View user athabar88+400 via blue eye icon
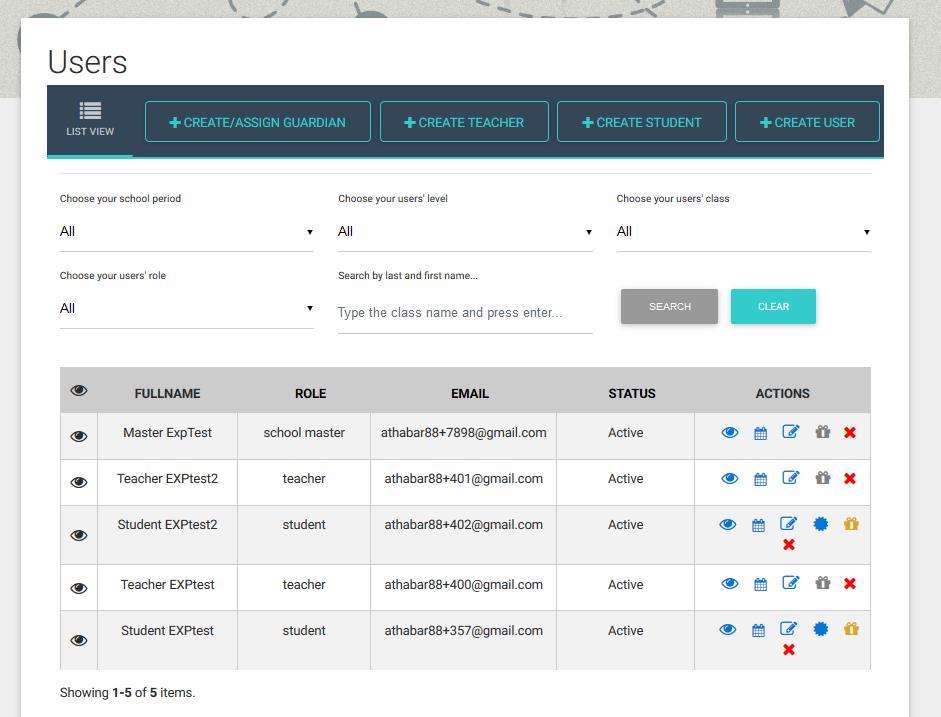The image size is (941, 717). [730, 583]
